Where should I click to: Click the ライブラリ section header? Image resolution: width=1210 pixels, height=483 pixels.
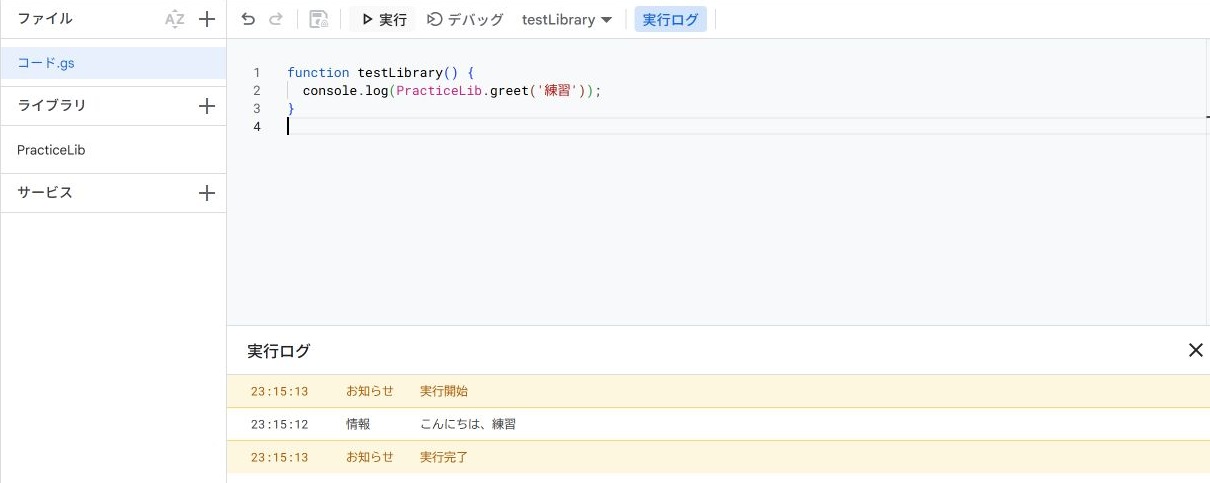(52, 106)
